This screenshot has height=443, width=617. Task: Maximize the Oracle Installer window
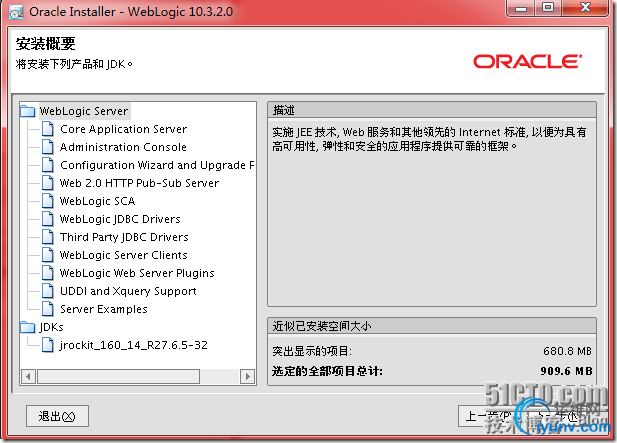[548, 8]
